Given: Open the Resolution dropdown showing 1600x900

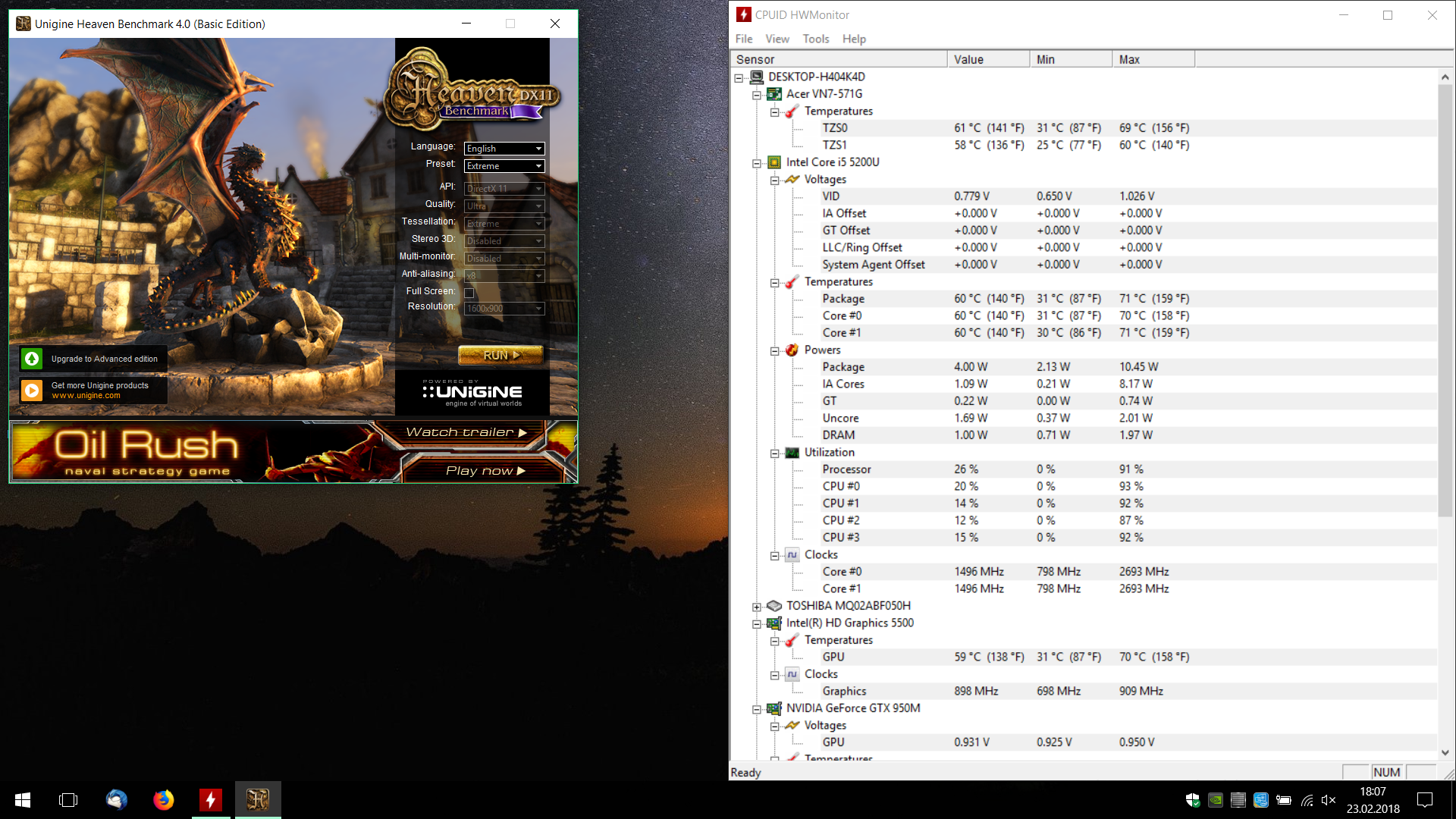Looking at the screenshot, I should pos(504,309).
